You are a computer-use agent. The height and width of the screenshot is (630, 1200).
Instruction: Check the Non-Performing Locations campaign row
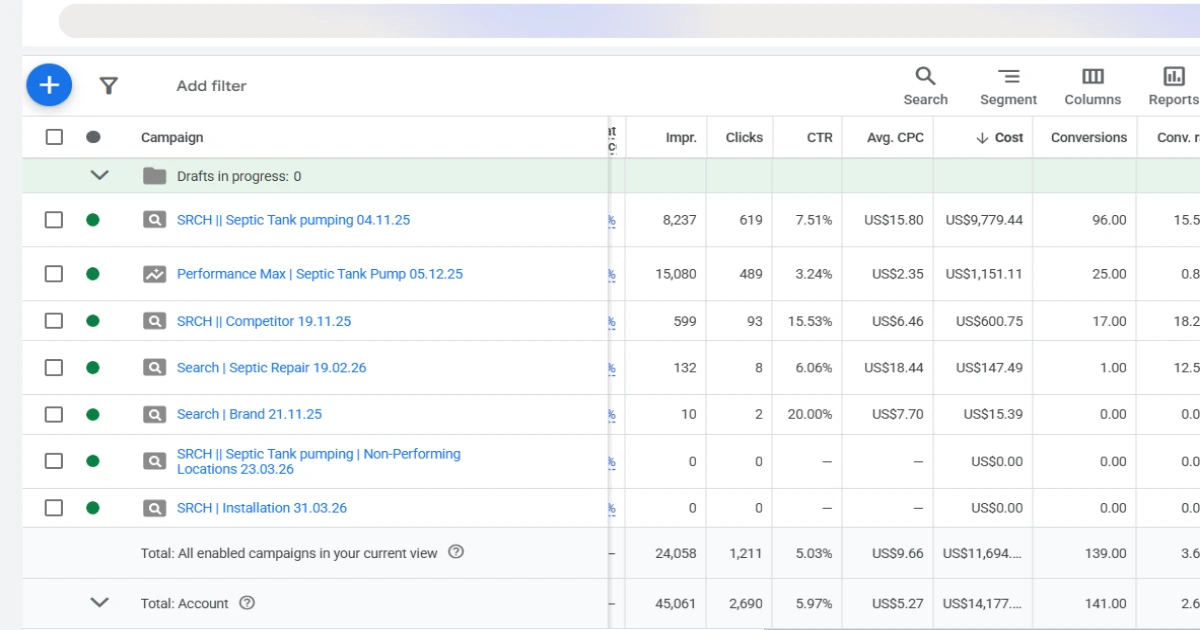[x=54, y=461]
